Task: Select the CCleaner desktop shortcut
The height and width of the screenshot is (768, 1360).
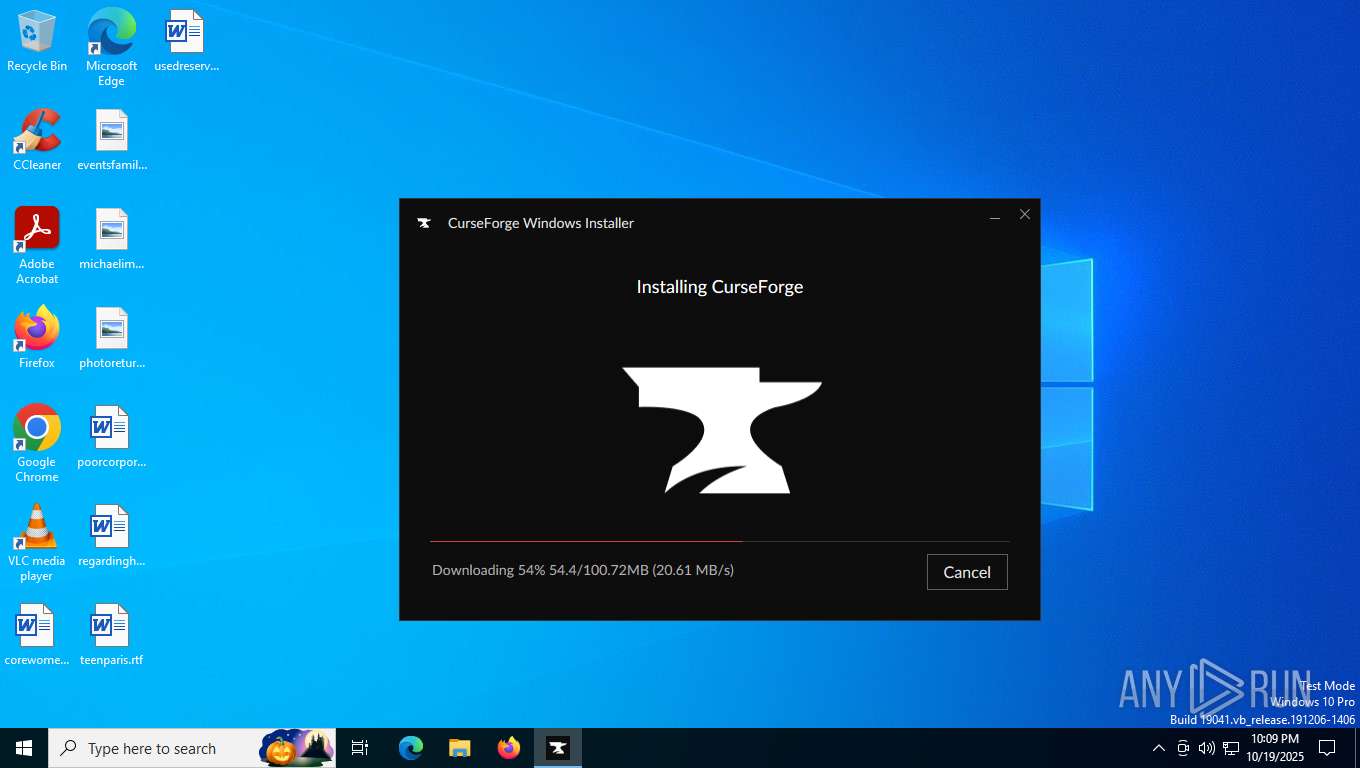Action: tap(37, 140)
